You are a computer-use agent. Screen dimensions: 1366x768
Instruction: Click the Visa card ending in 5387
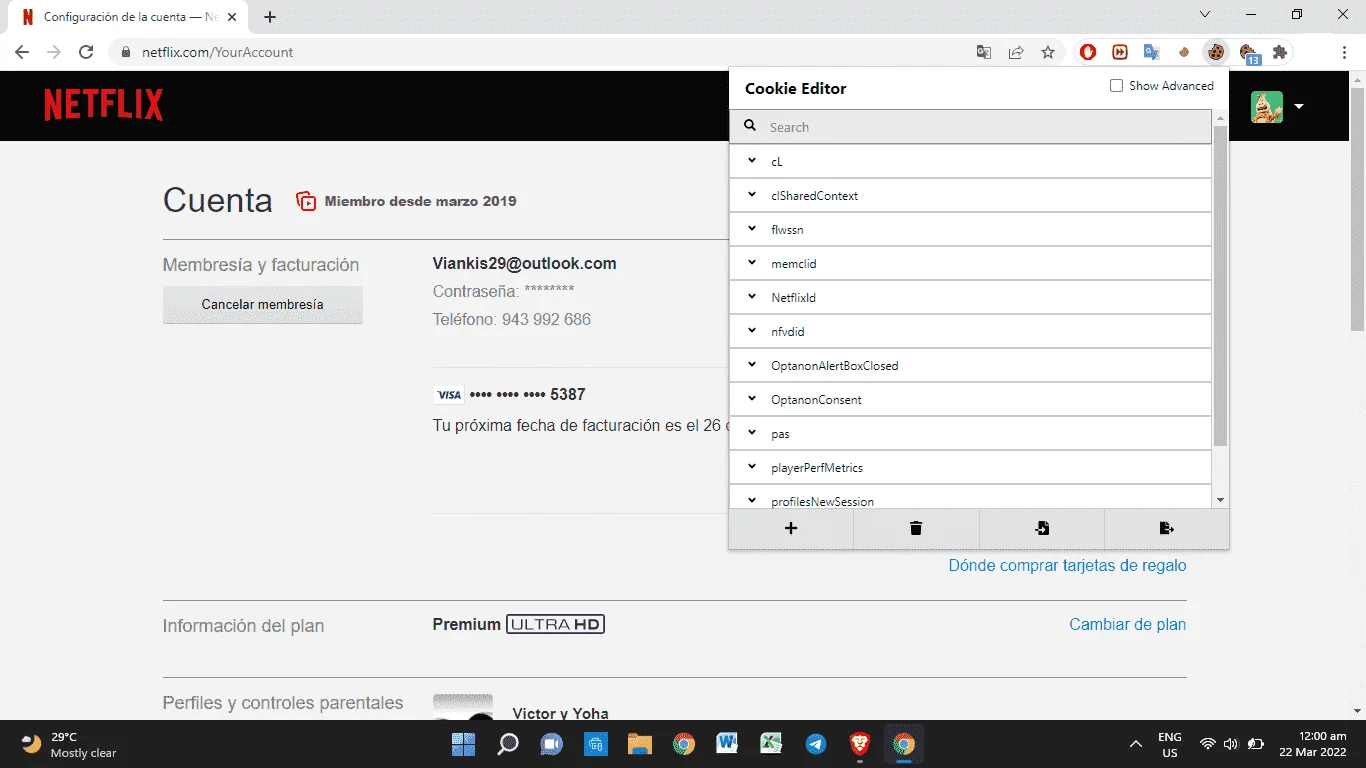point(510,395)
